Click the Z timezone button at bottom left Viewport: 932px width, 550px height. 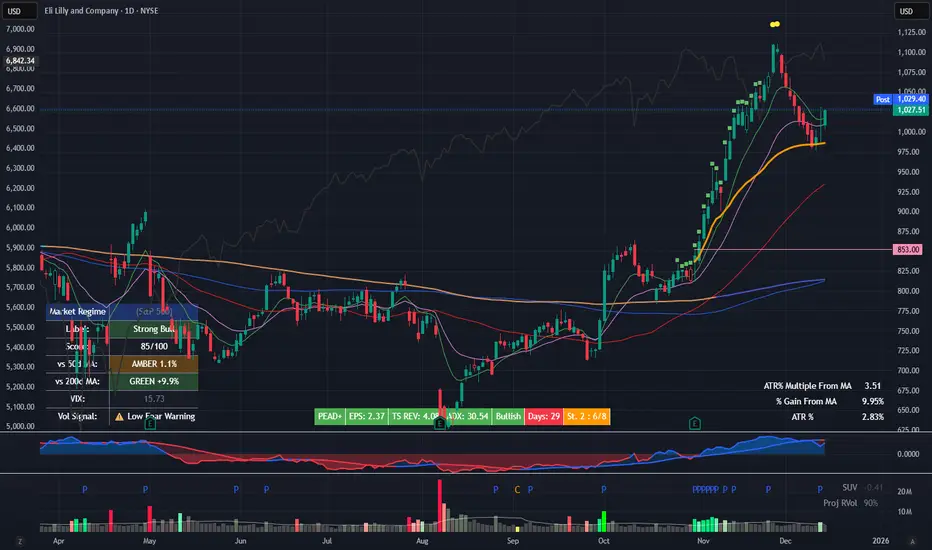pos(20,541)
